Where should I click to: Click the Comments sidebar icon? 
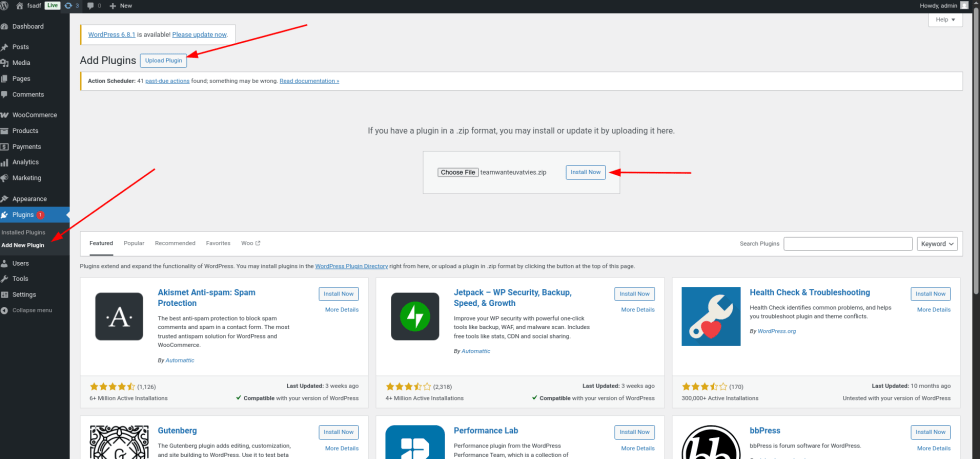point(5,94)
